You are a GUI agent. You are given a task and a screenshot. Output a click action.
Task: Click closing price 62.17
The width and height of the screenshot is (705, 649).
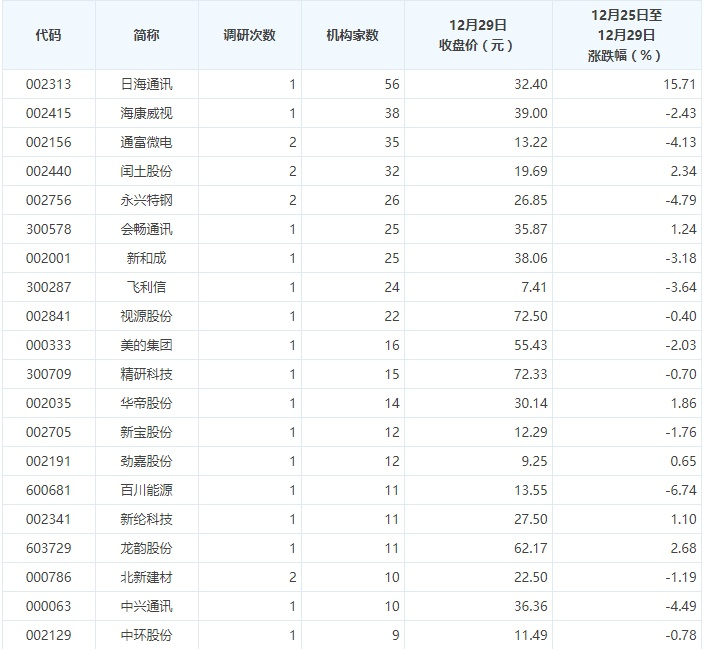point(531,548)
